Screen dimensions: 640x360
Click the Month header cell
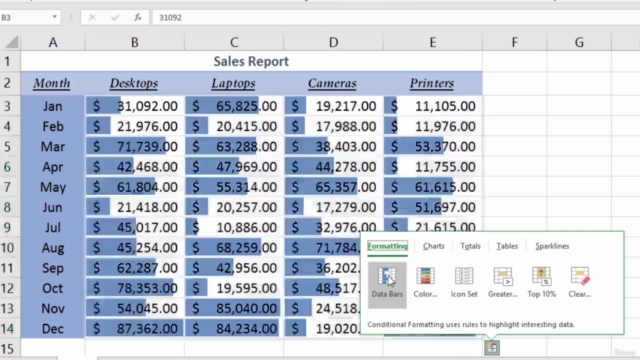click(53, 83)
